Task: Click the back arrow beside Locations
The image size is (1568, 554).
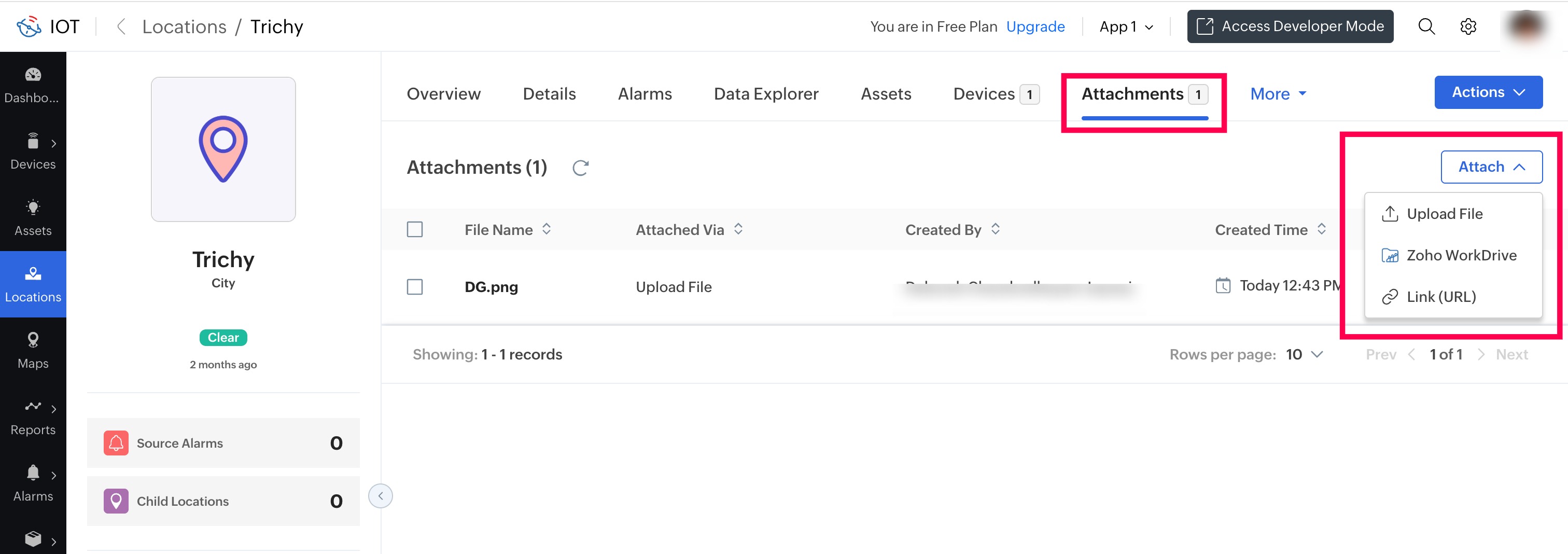Action: click(x=121, y=26)
